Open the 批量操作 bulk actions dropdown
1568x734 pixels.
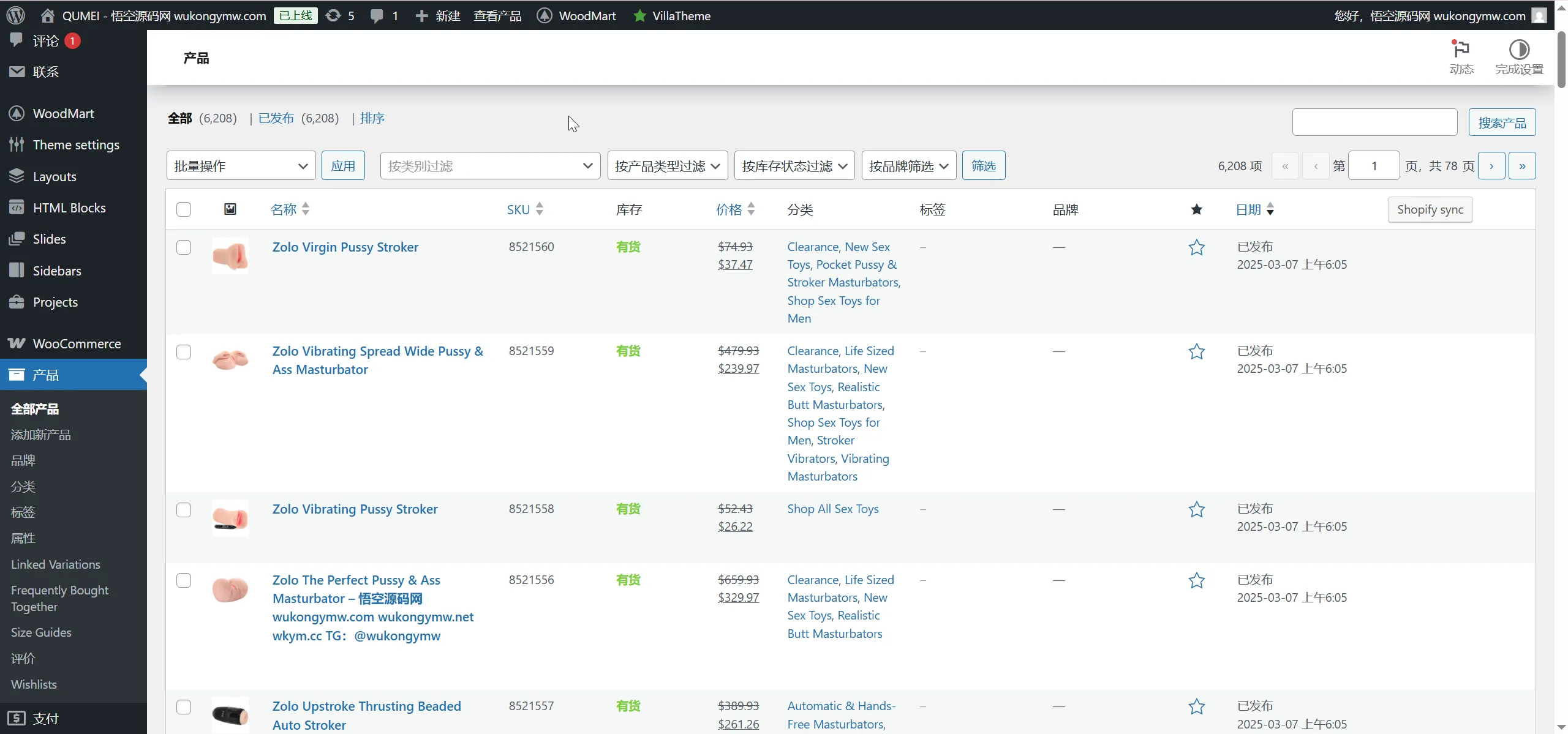pyautogui.click(x=241, y=166)
